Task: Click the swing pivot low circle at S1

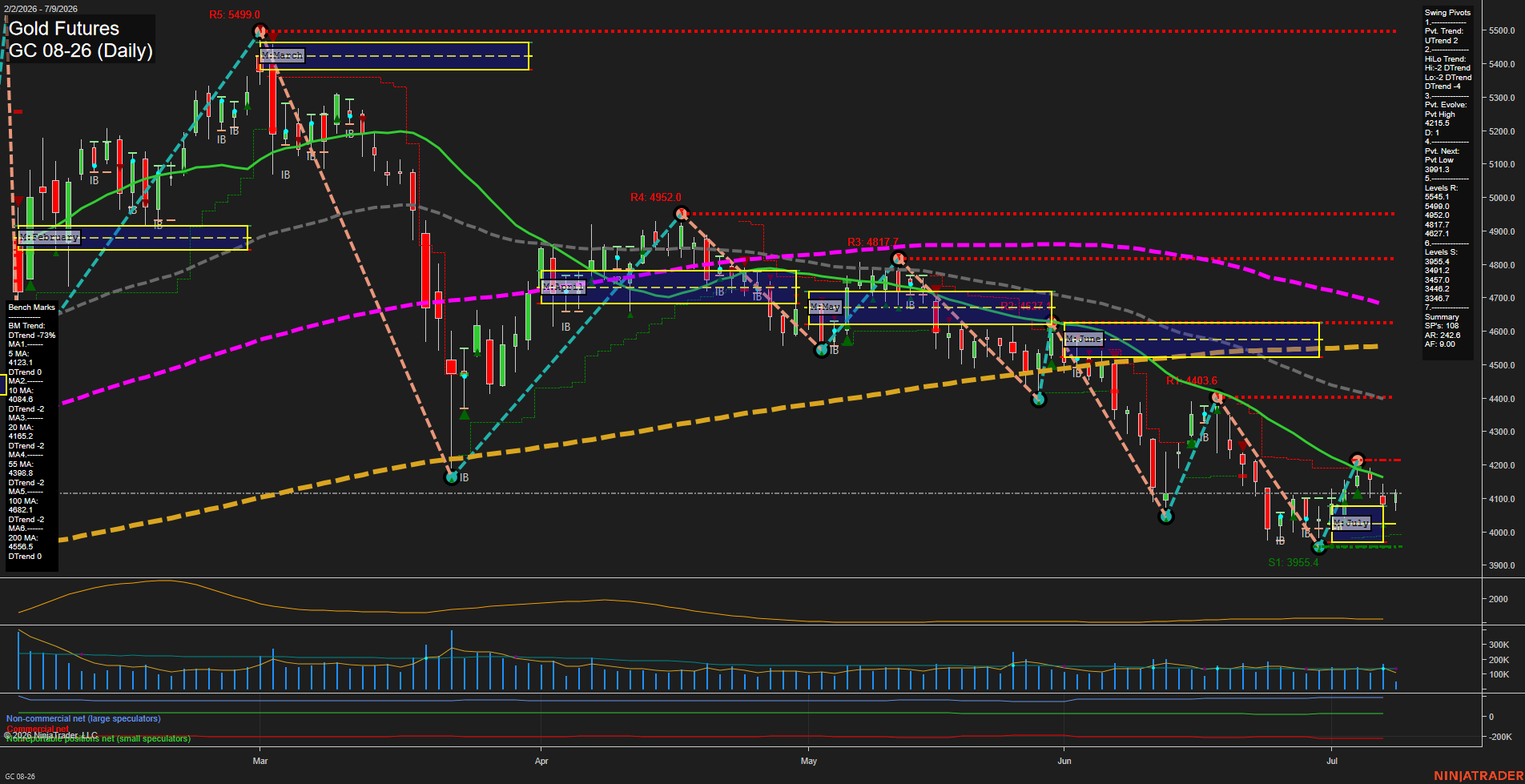Action: [1319, 547]
